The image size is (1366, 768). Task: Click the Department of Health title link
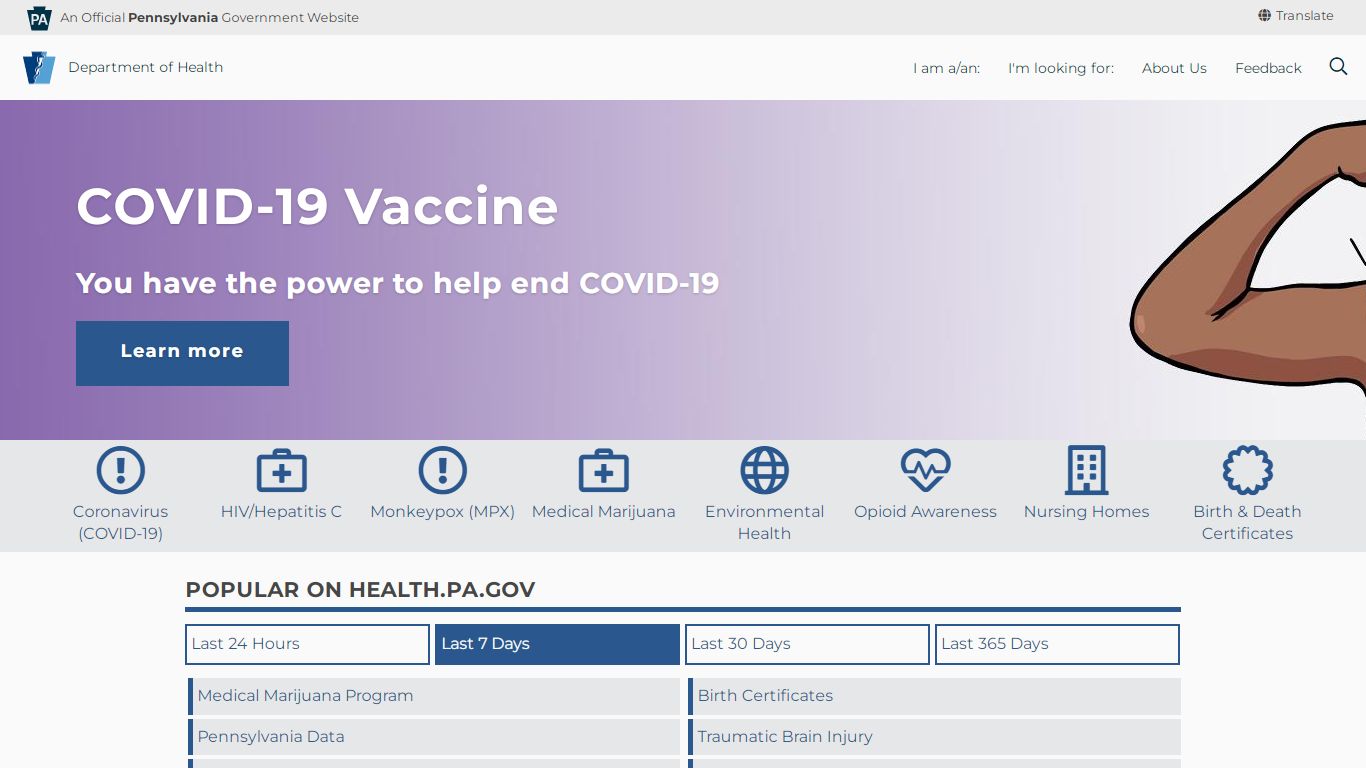click(x=146, y=67)
